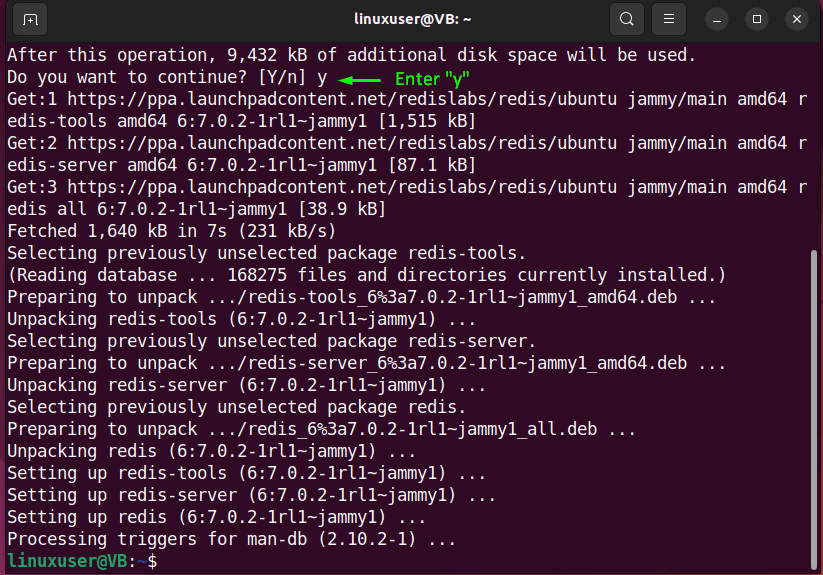Click the Get:3 launchpadcontent URL line
Viewport: 823px width, 575px height.
tap(407, 187)
